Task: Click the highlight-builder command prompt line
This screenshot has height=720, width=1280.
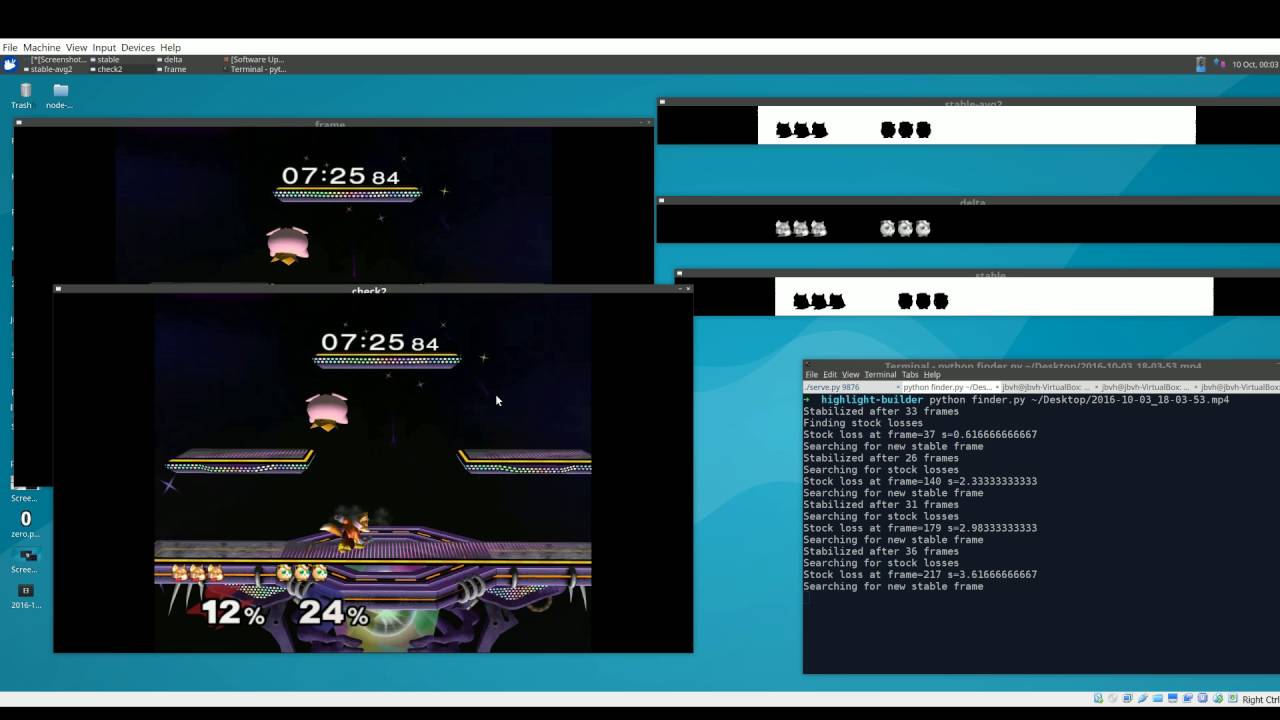Action: [x=1016, y=399]
